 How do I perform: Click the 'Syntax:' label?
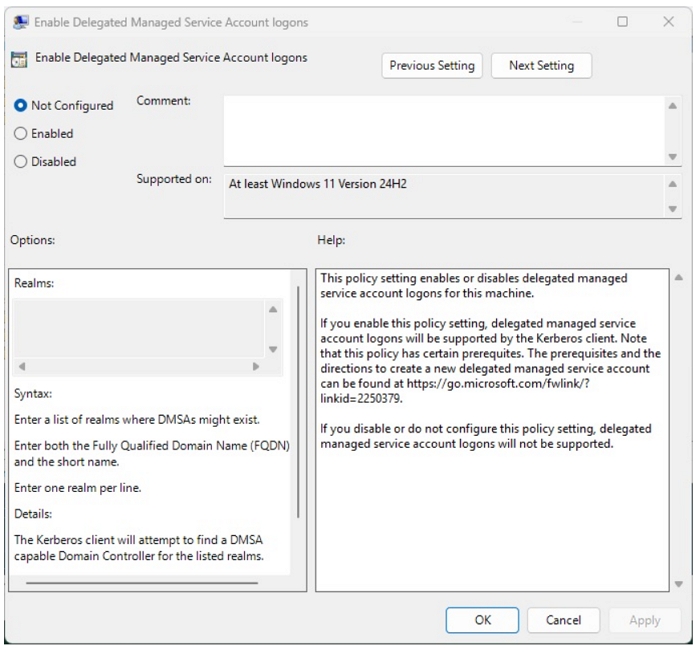(33, 393)
